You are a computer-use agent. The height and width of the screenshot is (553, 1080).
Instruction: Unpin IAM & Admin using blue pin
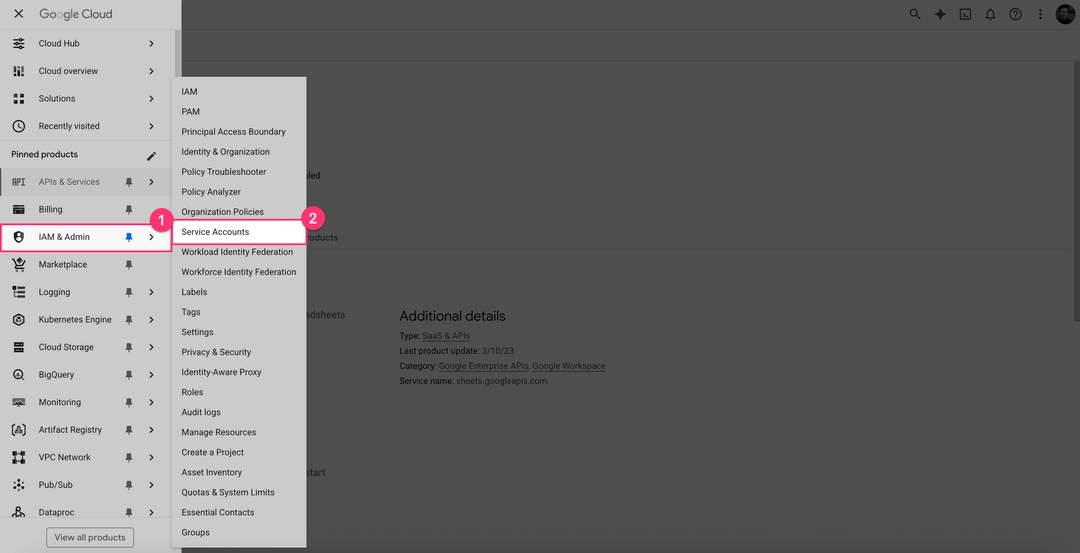coord(128,237)
